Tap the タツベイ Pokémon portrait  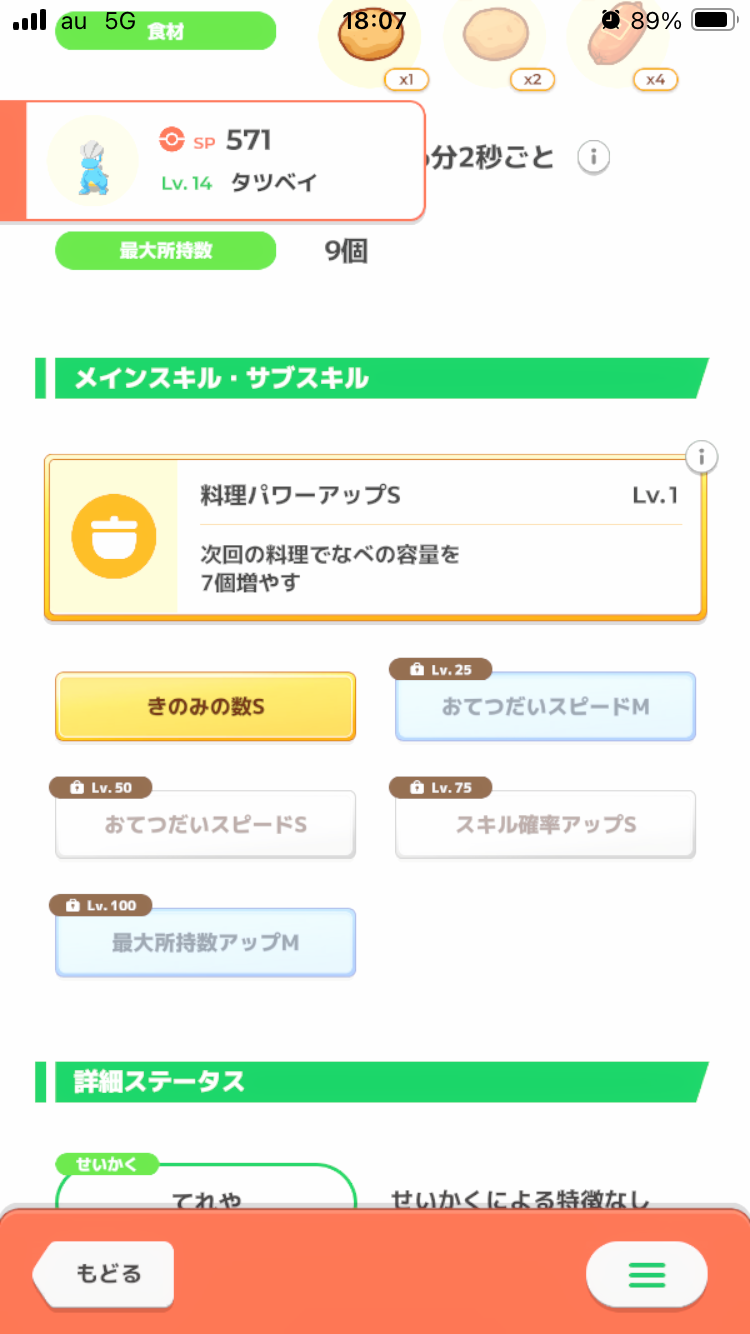tap(93, 161)
